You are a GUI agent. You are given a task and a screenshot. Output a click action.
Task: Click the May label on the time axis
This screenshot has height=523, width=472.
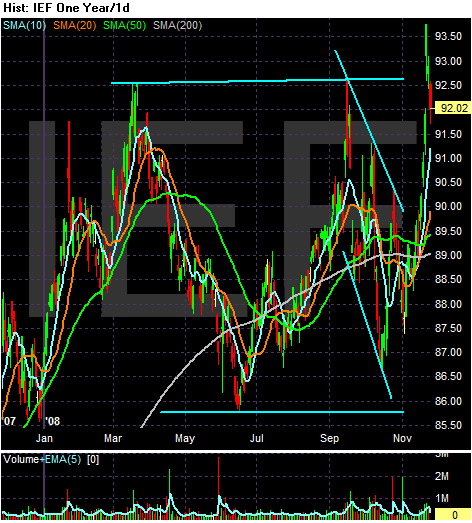pyautogui.click(x=185, y=438)
